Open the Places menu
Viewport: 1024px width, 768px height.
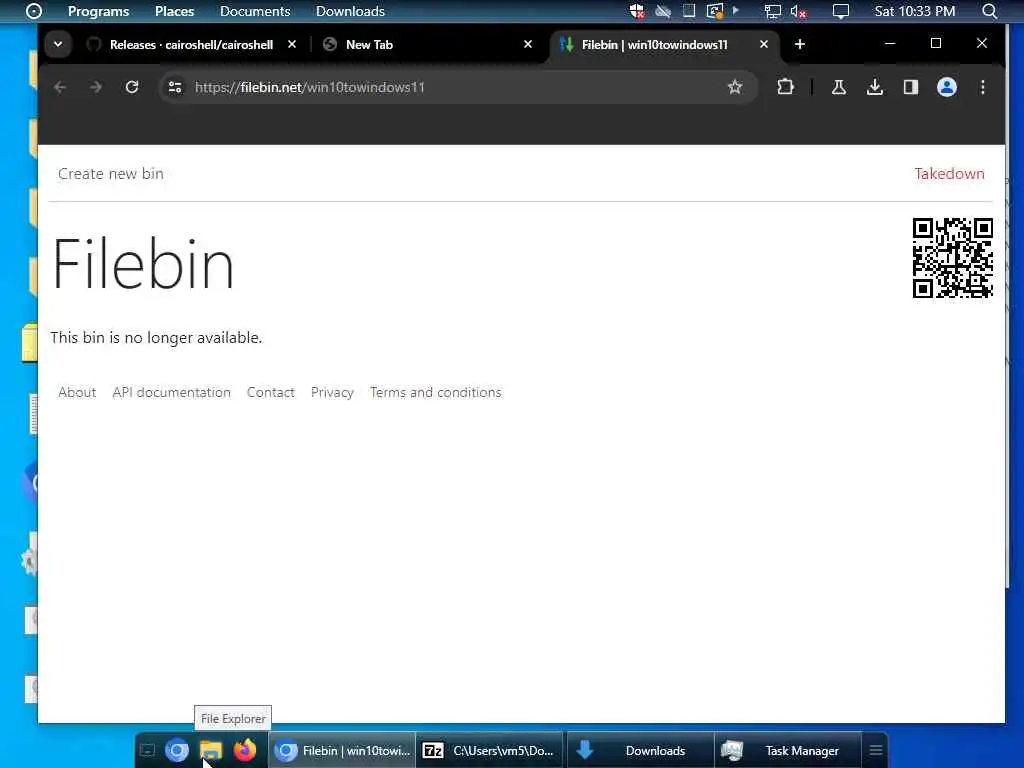[174, 11]
